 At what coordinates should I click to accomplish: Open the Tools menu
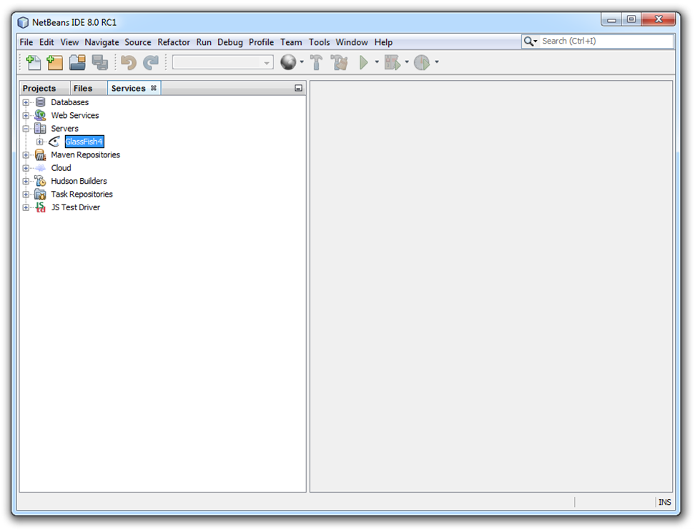[319, 42]
